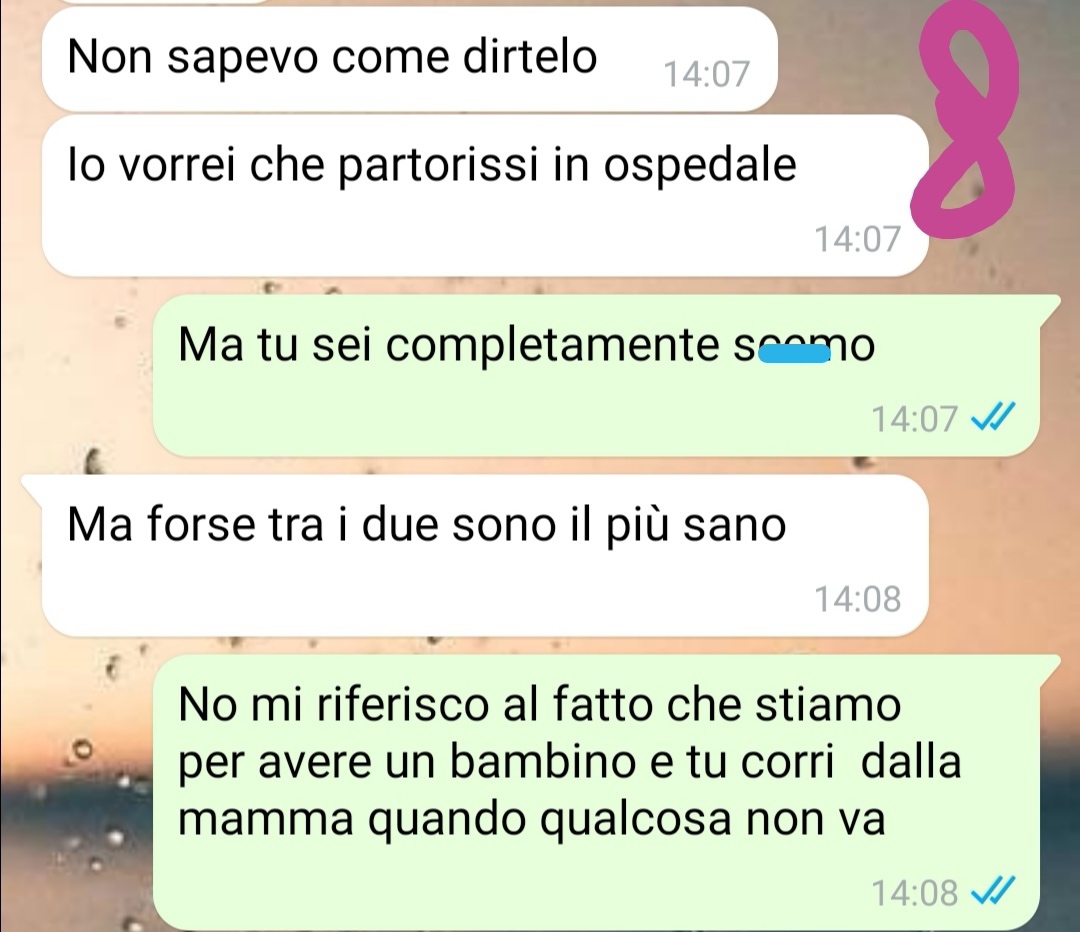
Task: Click the word 'bambino' in the last message
Action: pos(543,762)
